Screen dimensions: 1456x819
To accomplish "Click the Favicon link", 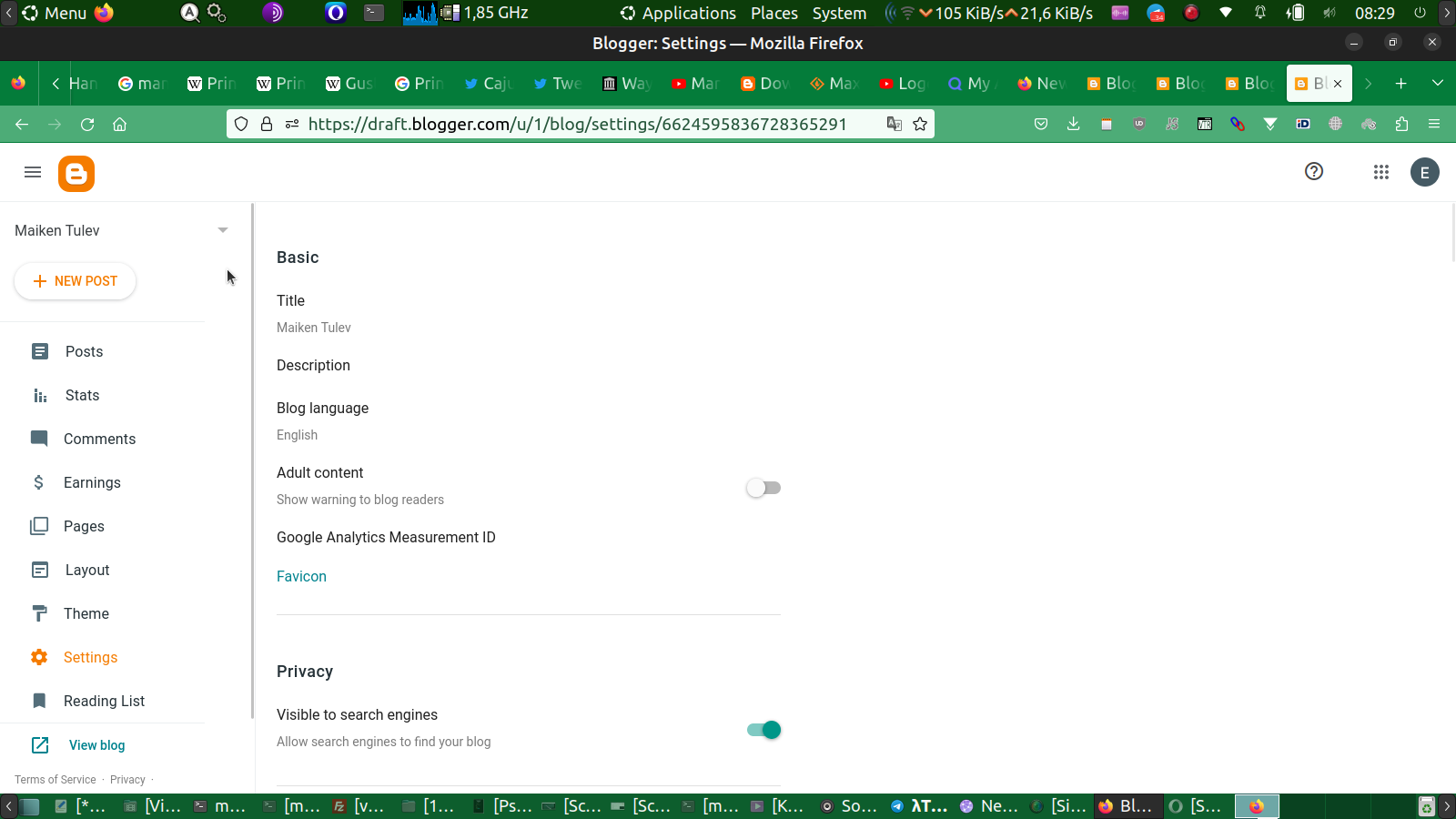I will click(x=301, y=576).
